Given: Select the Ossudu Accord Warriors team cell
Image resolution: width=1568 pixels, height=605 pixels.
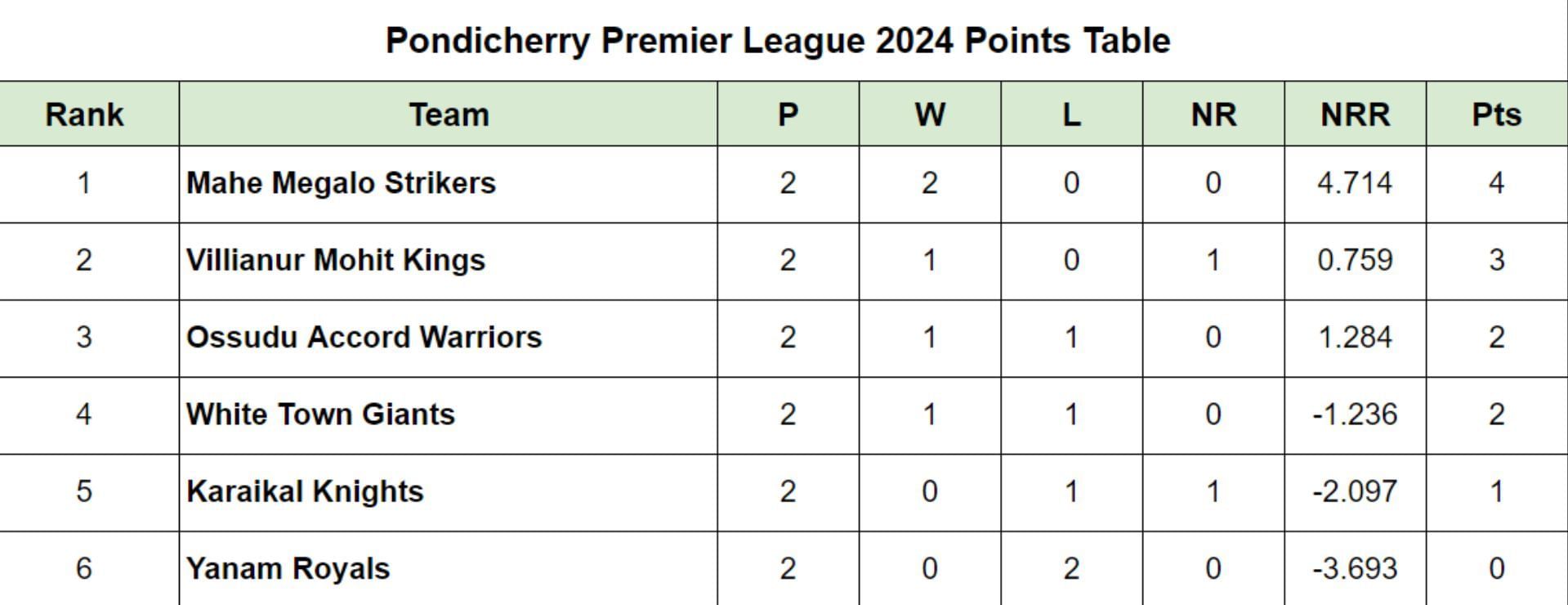Looking at the screenshot, I should click(364, 337).
